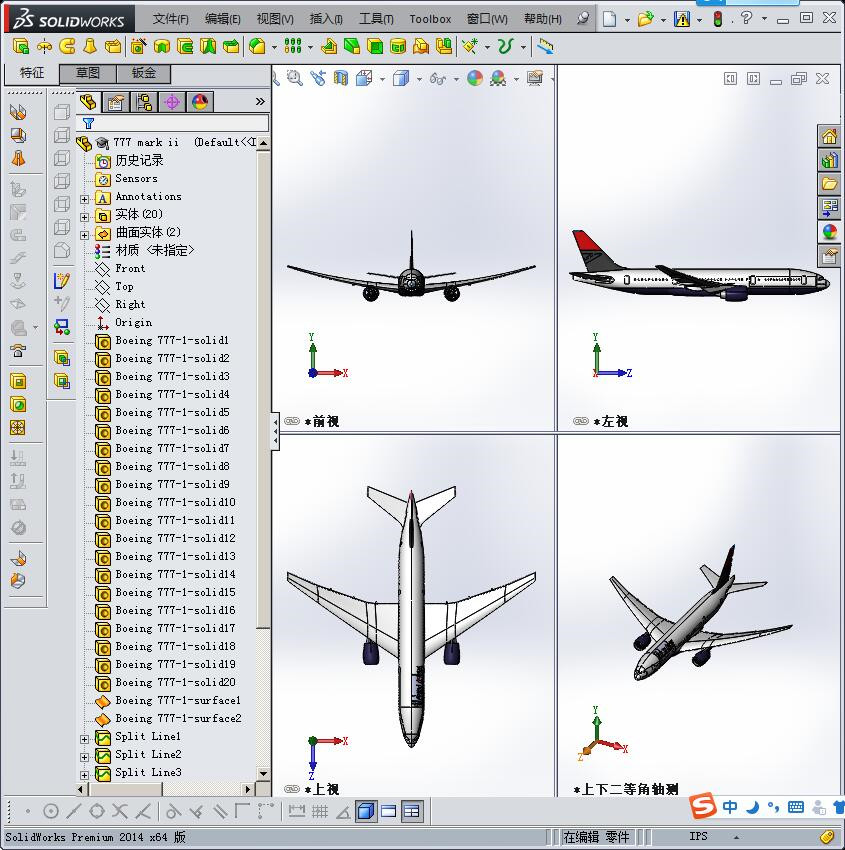The image size is (845, 850).
Task: Click the Zoom to Area magnifier icon
Action: (x=294, y=79)
